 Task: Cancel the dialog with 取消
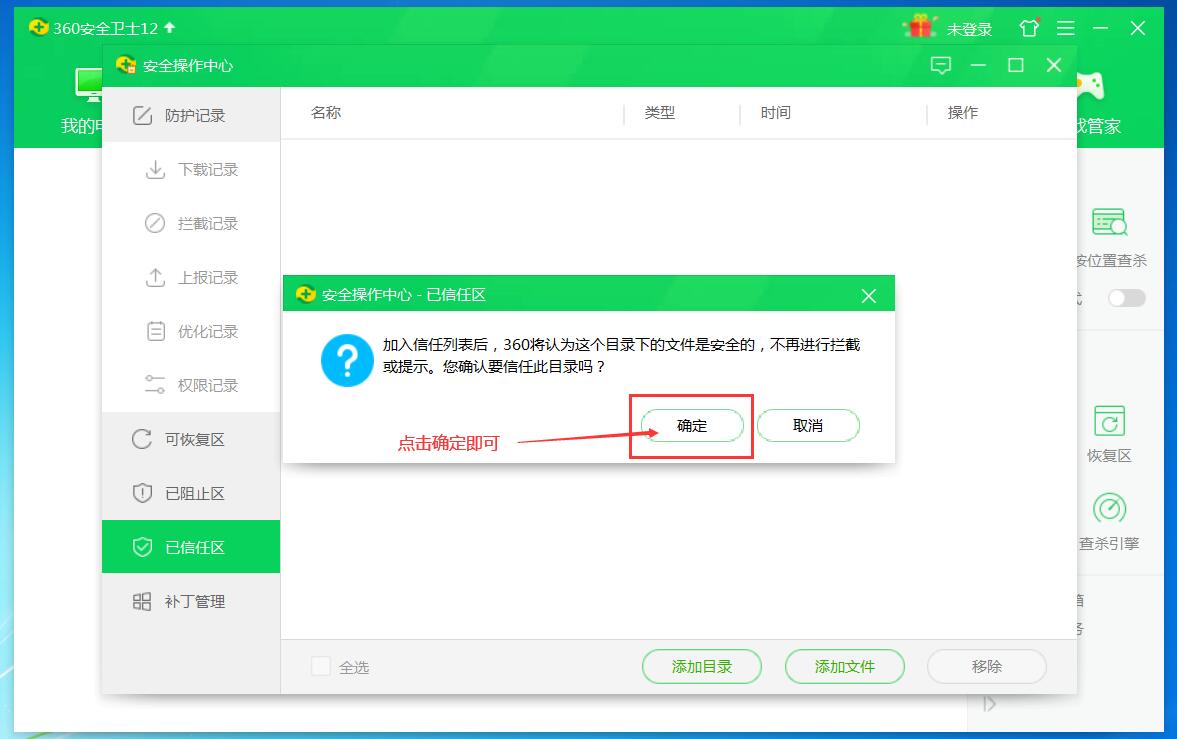coord(808,426)
